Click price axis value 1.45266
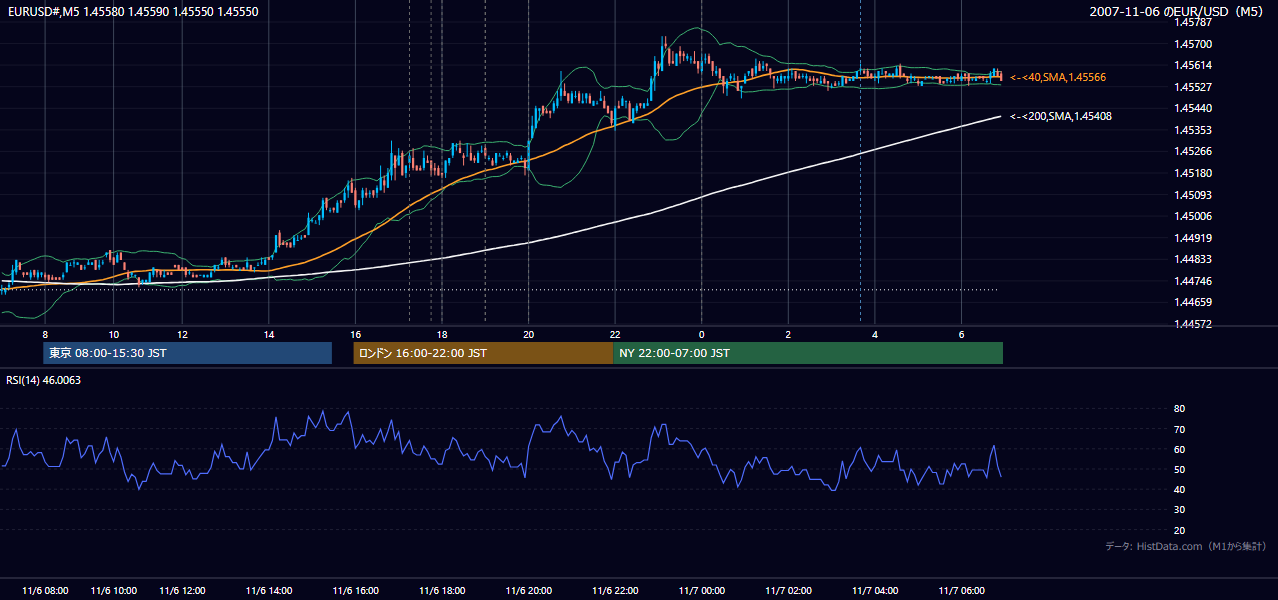The image size is (1278, 600). coord(1193,151)
